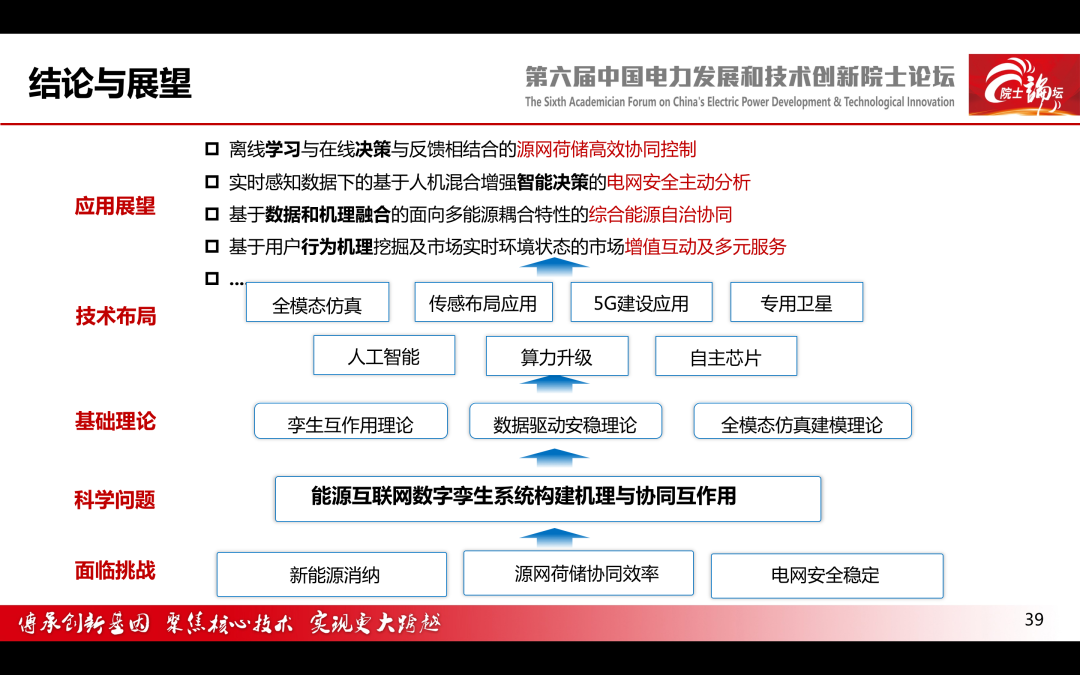
Task: Click the blue up arrow above 5G建设应用
Action: (x=554, y=267)
